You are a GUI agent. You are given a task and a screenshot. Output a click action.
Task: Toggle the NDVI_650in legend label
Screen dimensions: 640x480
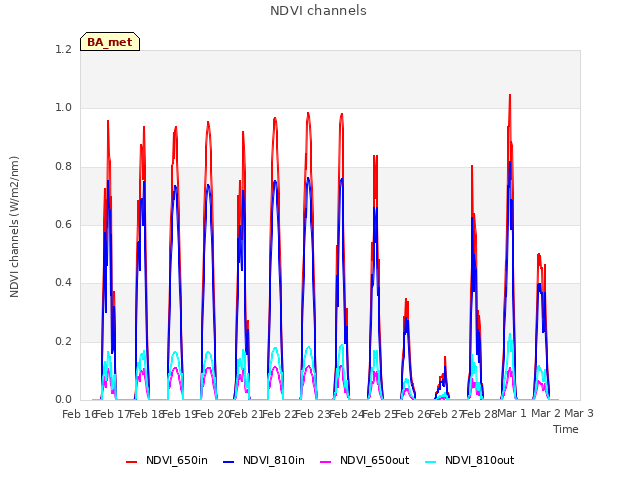click(177, 460)
